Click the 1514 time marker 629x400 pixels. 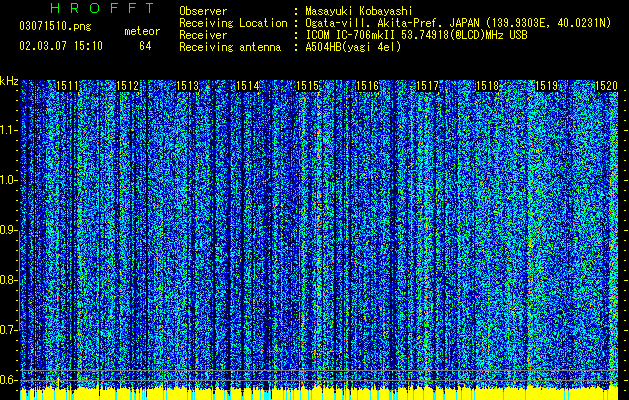coord(248,86)
